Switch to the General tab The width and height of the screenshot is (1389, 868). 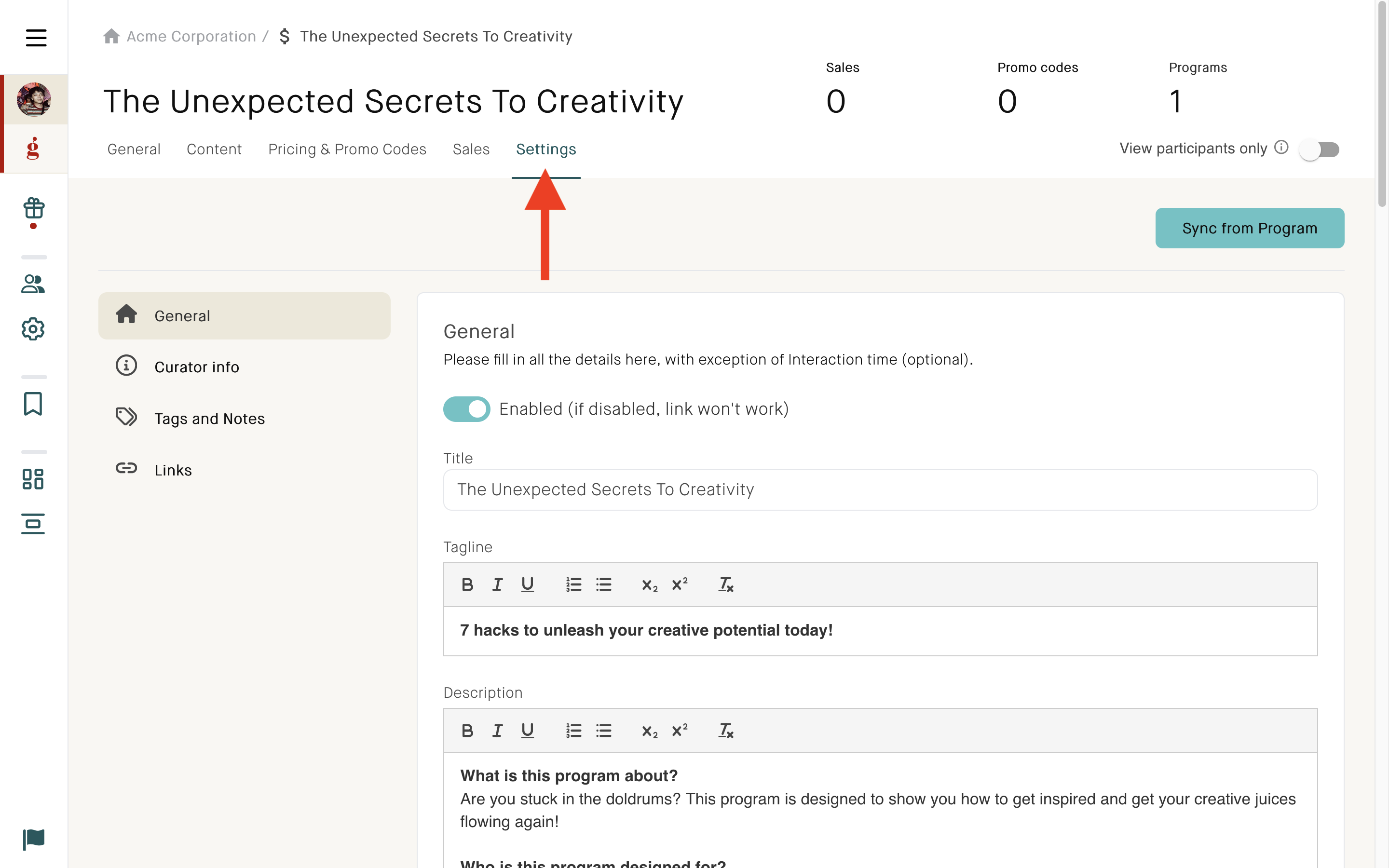coord(134,149)
